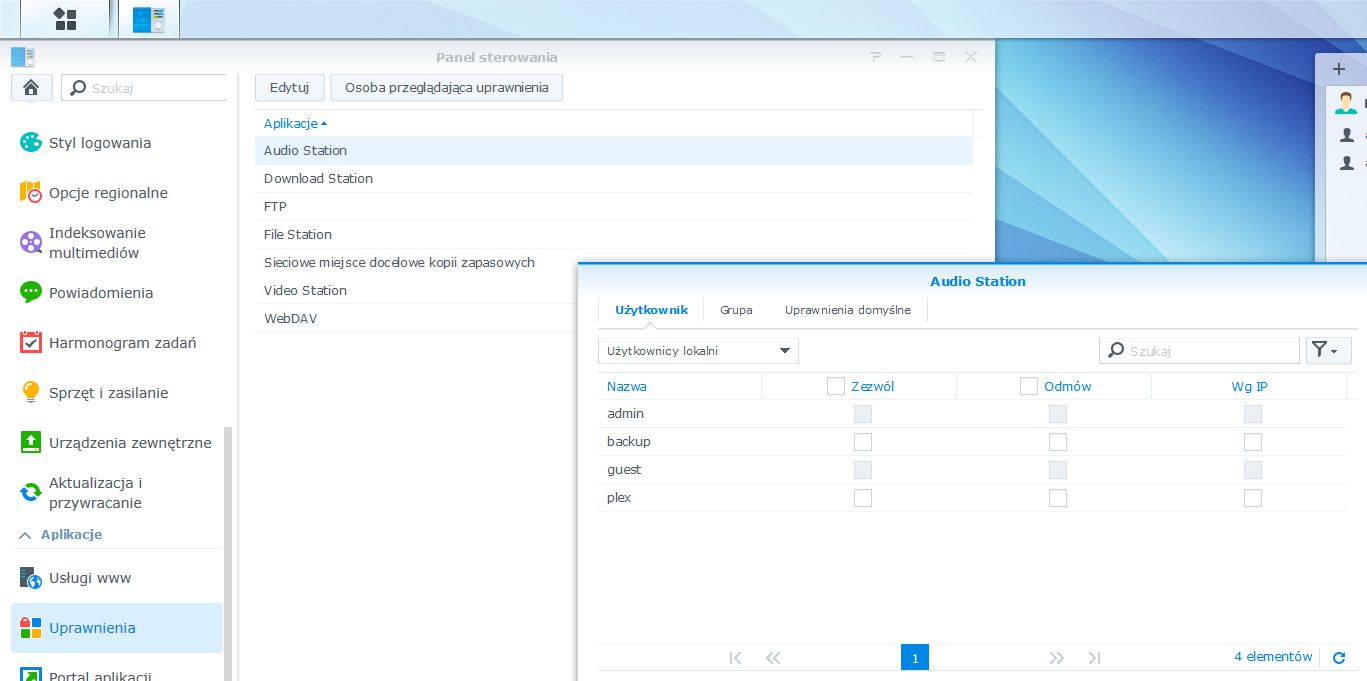
Task: Click page 1 button in pager
Action: pos(915,658)
